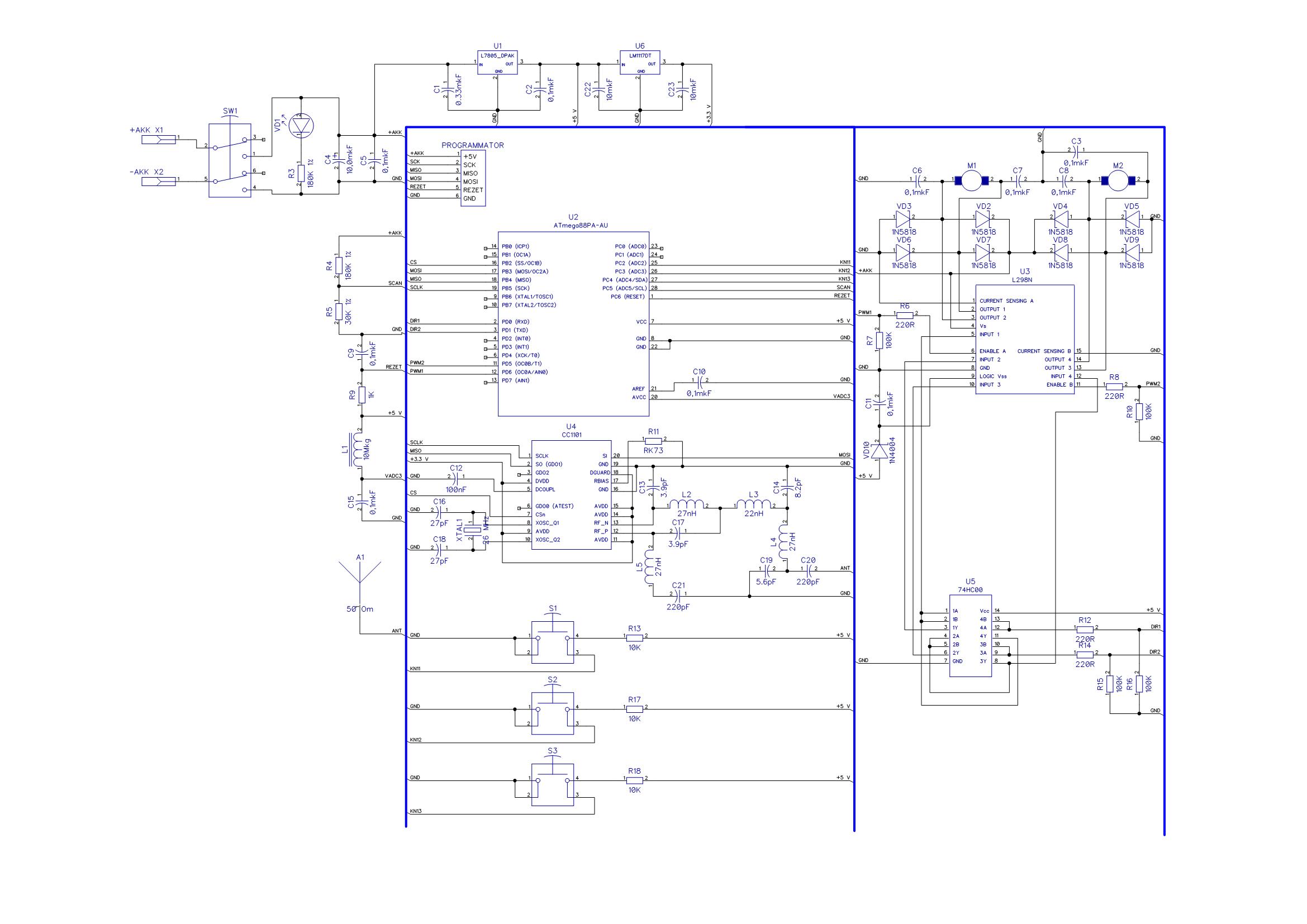Click the VD10 1N4004 diode symbol
Viewport: 1307px width, 924px height.
[880, 451]
